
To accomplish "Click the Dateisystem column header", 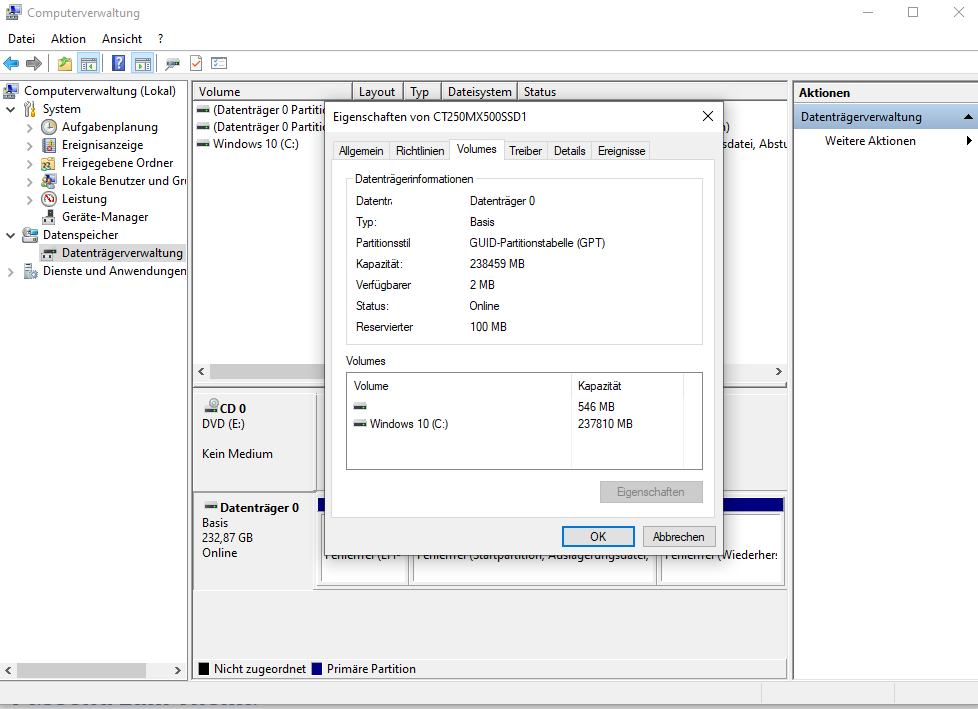I will coord(479,92).
